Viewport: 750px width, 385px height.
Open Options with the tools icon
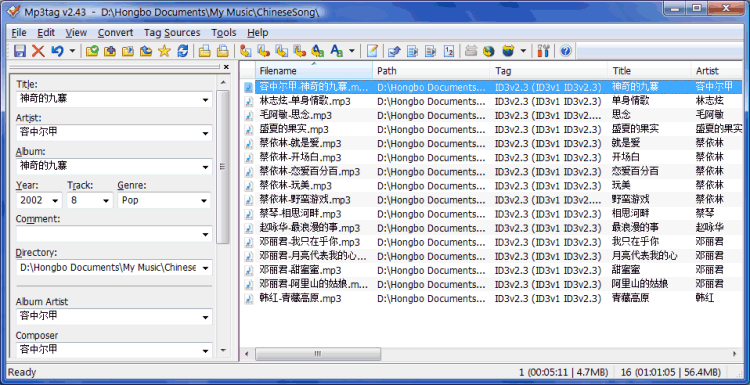[544, 51]
